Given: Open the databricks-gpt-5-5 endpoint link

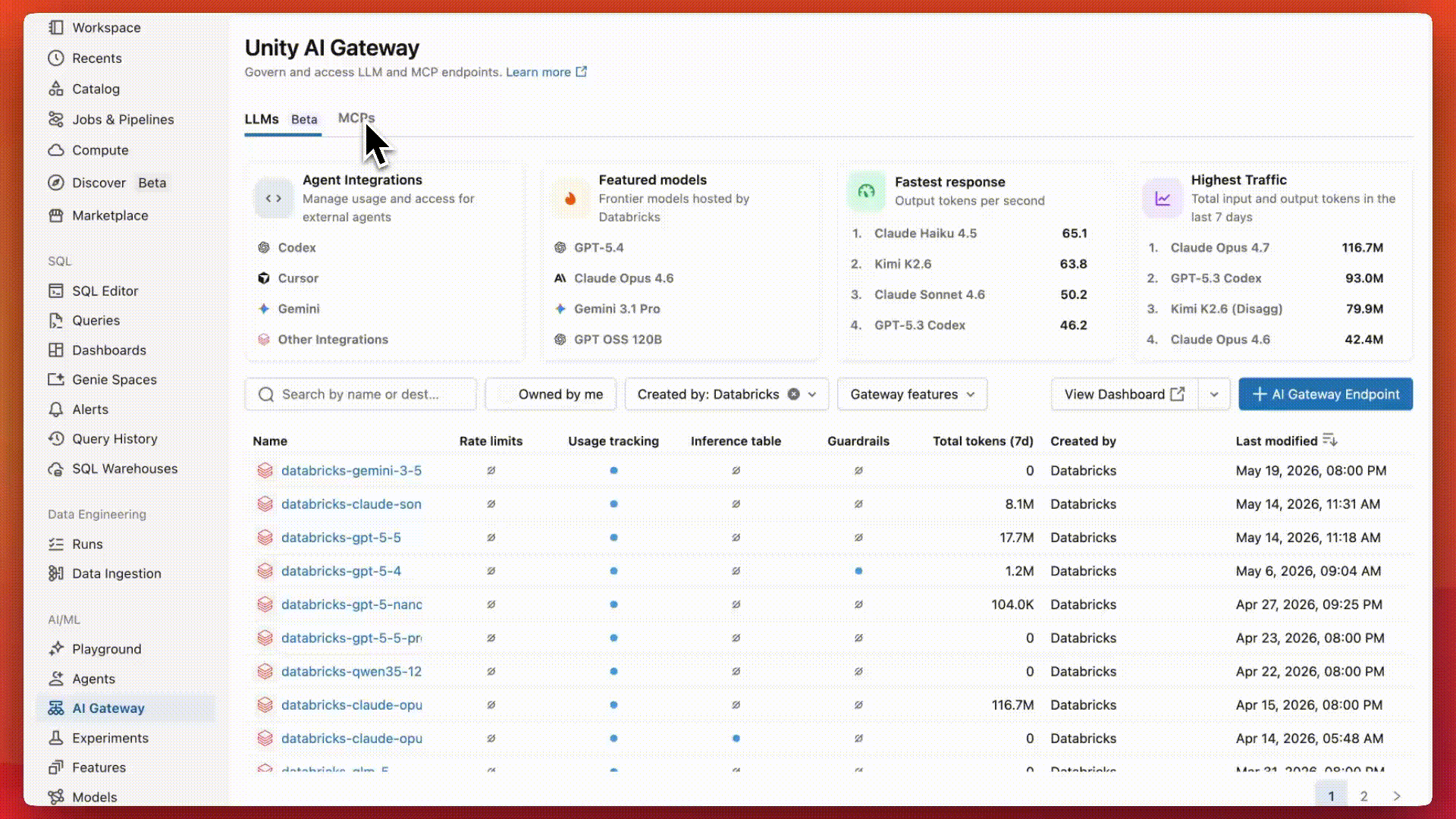Looking at the screenshot, I should pyautogui.click(x=341, y=537).
